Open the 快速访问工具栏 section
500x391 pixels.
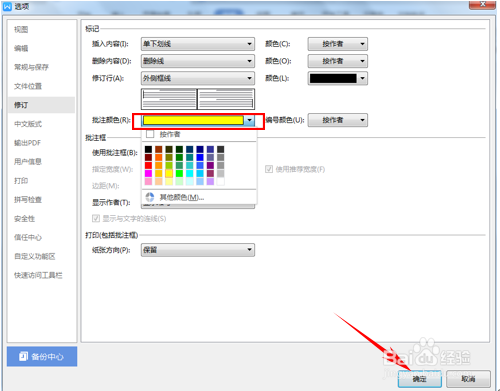(41, 275)
